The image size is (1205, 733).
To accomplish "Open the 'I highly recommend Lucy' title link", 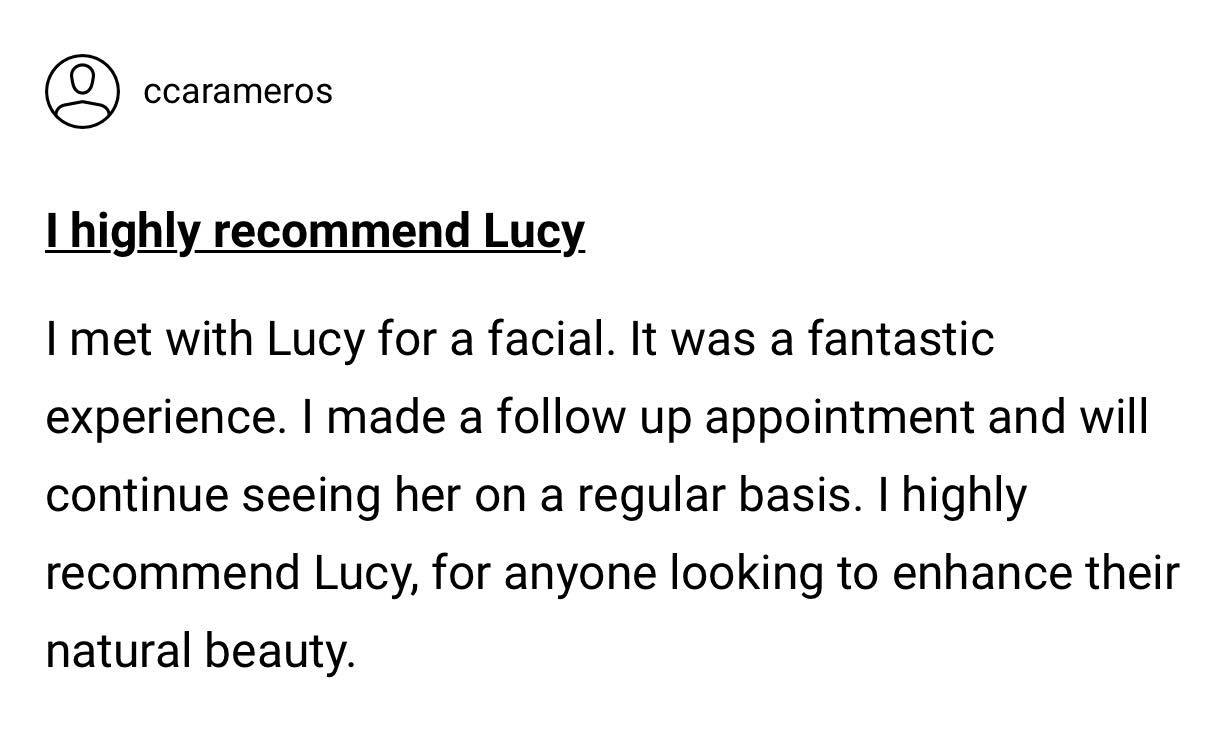I will [x=315, y=232].
